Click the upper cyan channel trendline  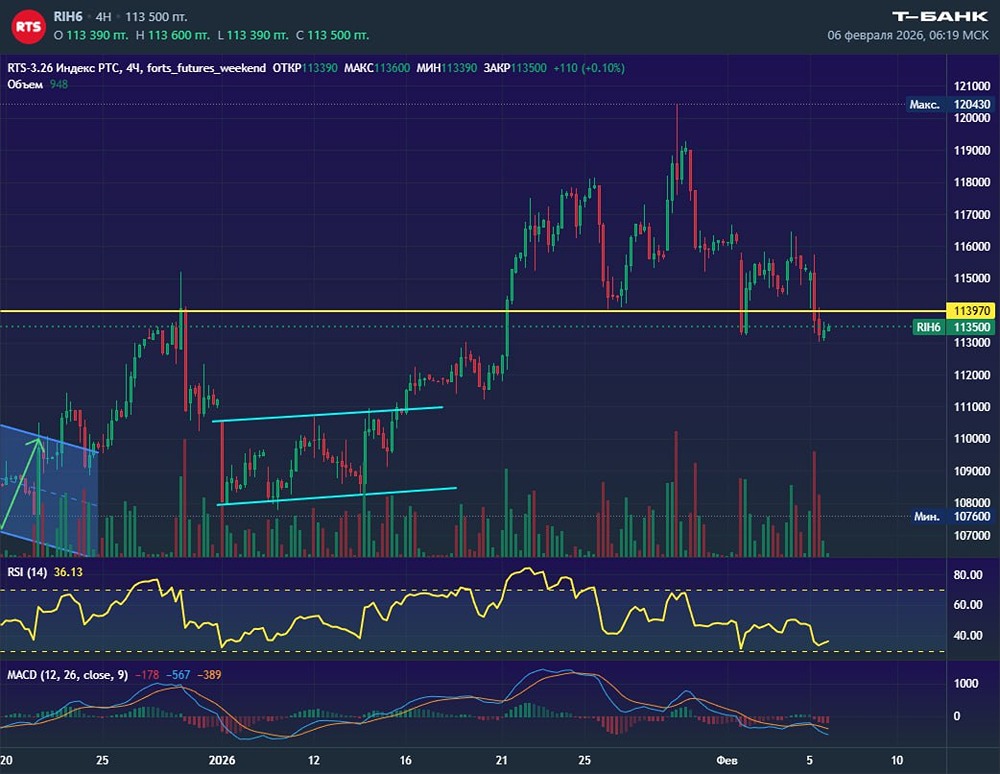click(x=327, y=414)
